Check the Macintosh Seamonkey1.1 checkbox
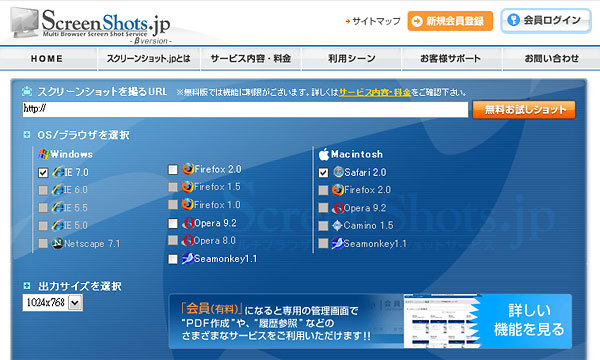The width and height of the screenshot is (600, 360). click(323, 243)
